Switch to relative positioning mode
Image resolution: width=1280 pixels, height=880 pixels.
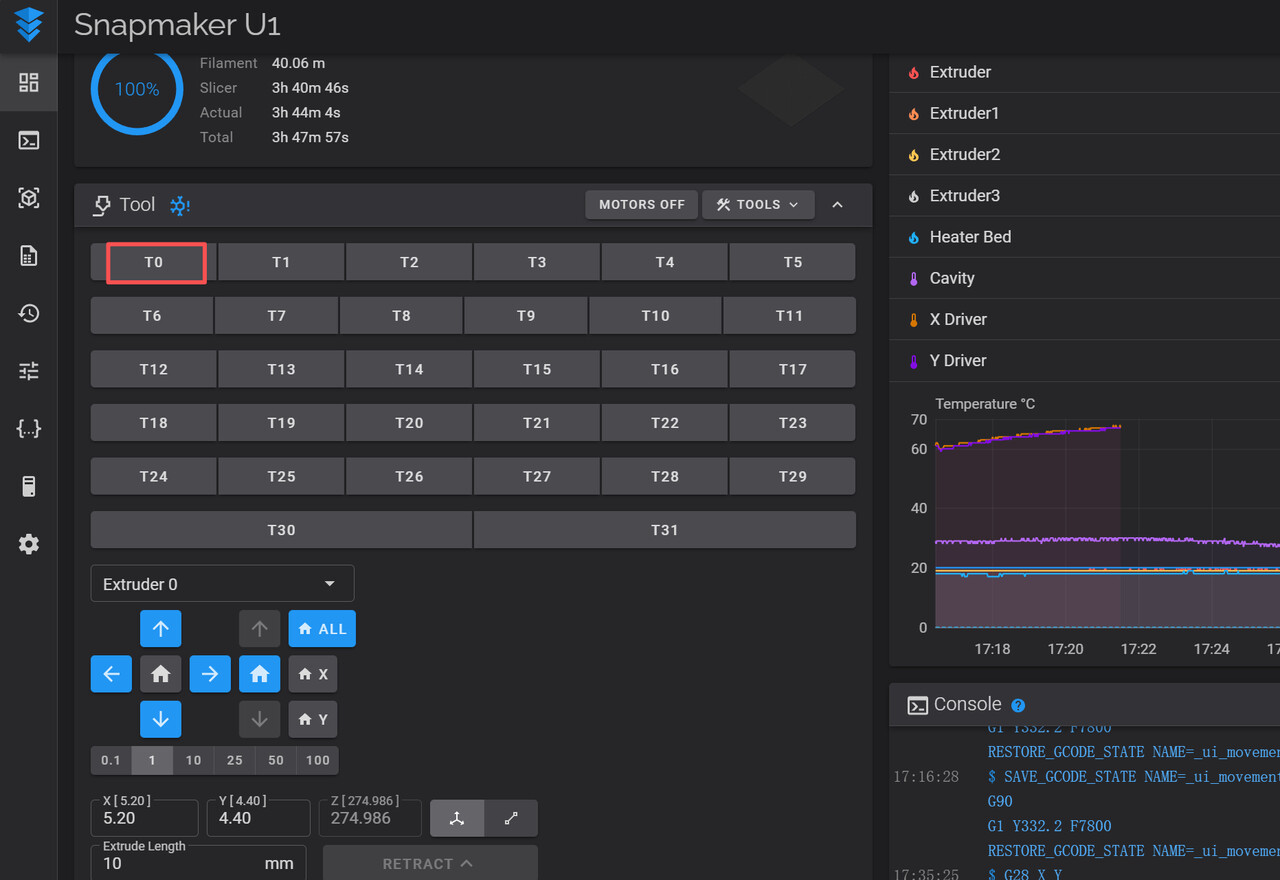pyautogui.click(x=511, y=818)
